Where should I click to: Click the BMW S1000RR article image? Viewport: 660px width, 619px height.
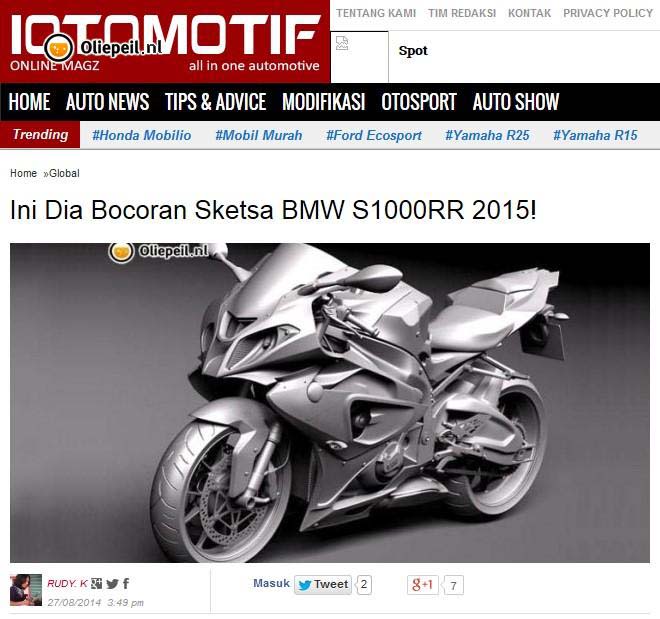330,403
